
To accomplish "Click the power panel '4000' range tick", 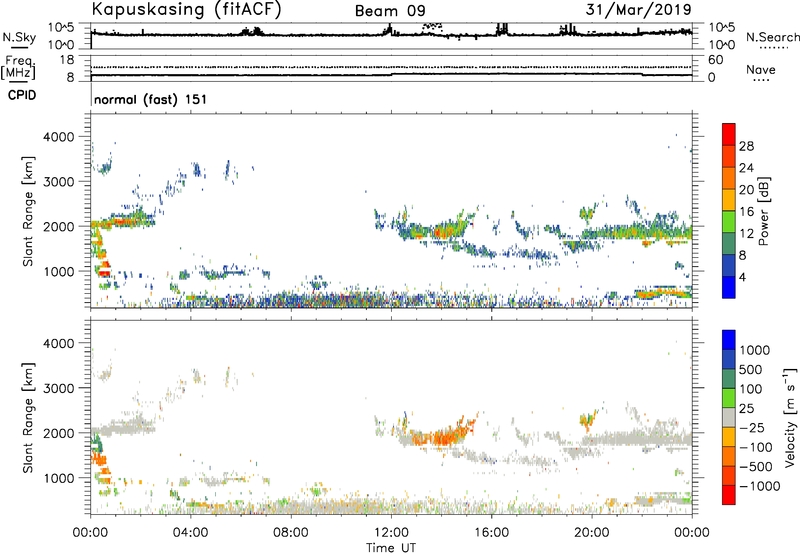I will point(59,137).
